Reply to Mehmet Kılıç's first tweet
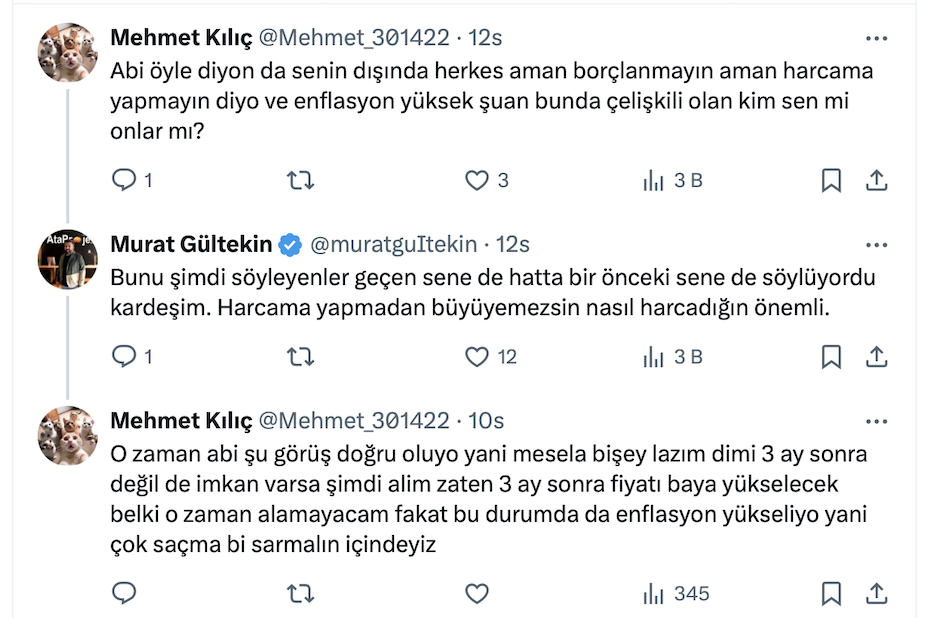The width and height of the screenshot is (926, 618). point(124,180)
